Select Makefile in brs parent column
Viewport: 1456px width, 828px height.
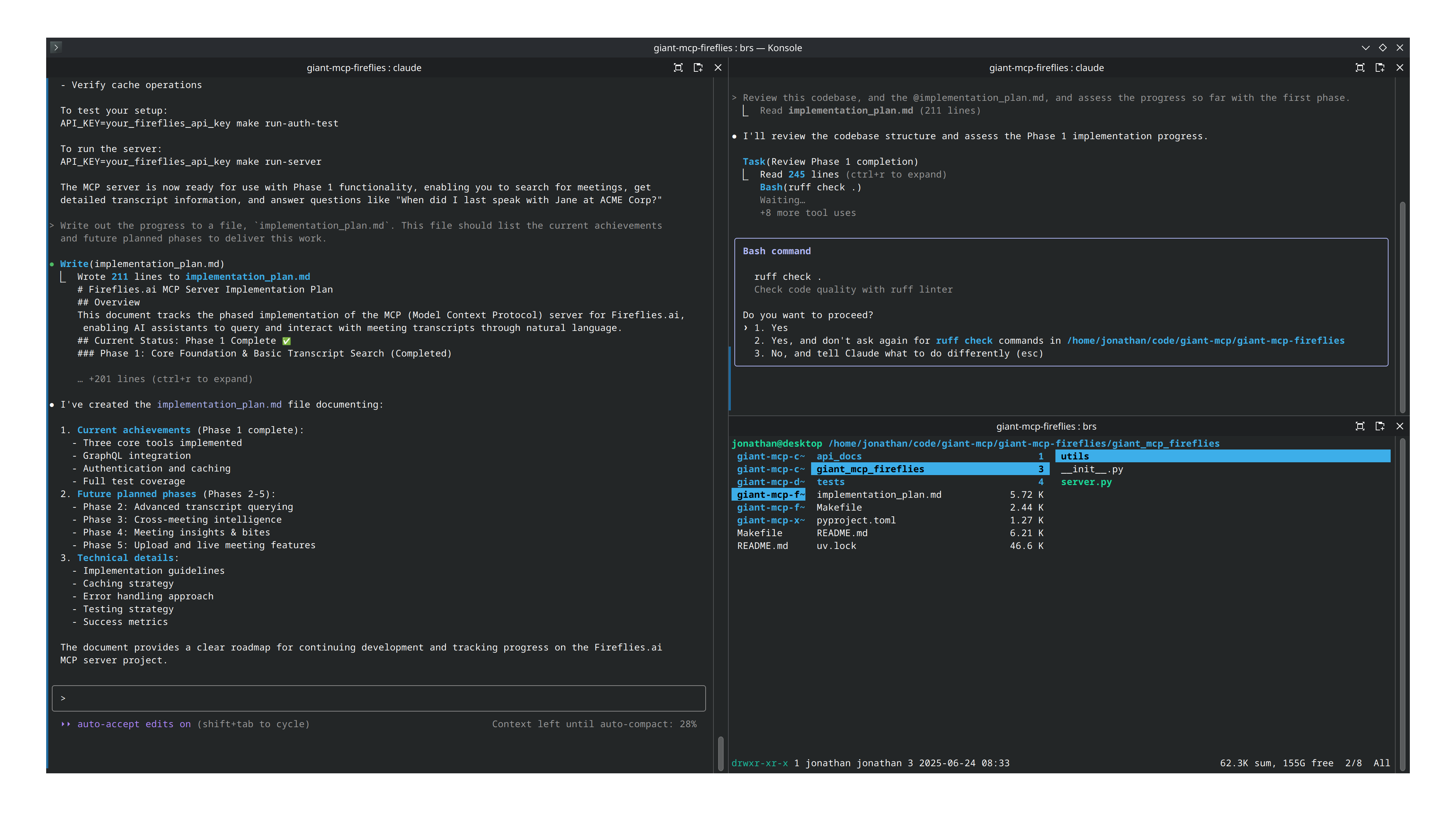coord(759,533)
